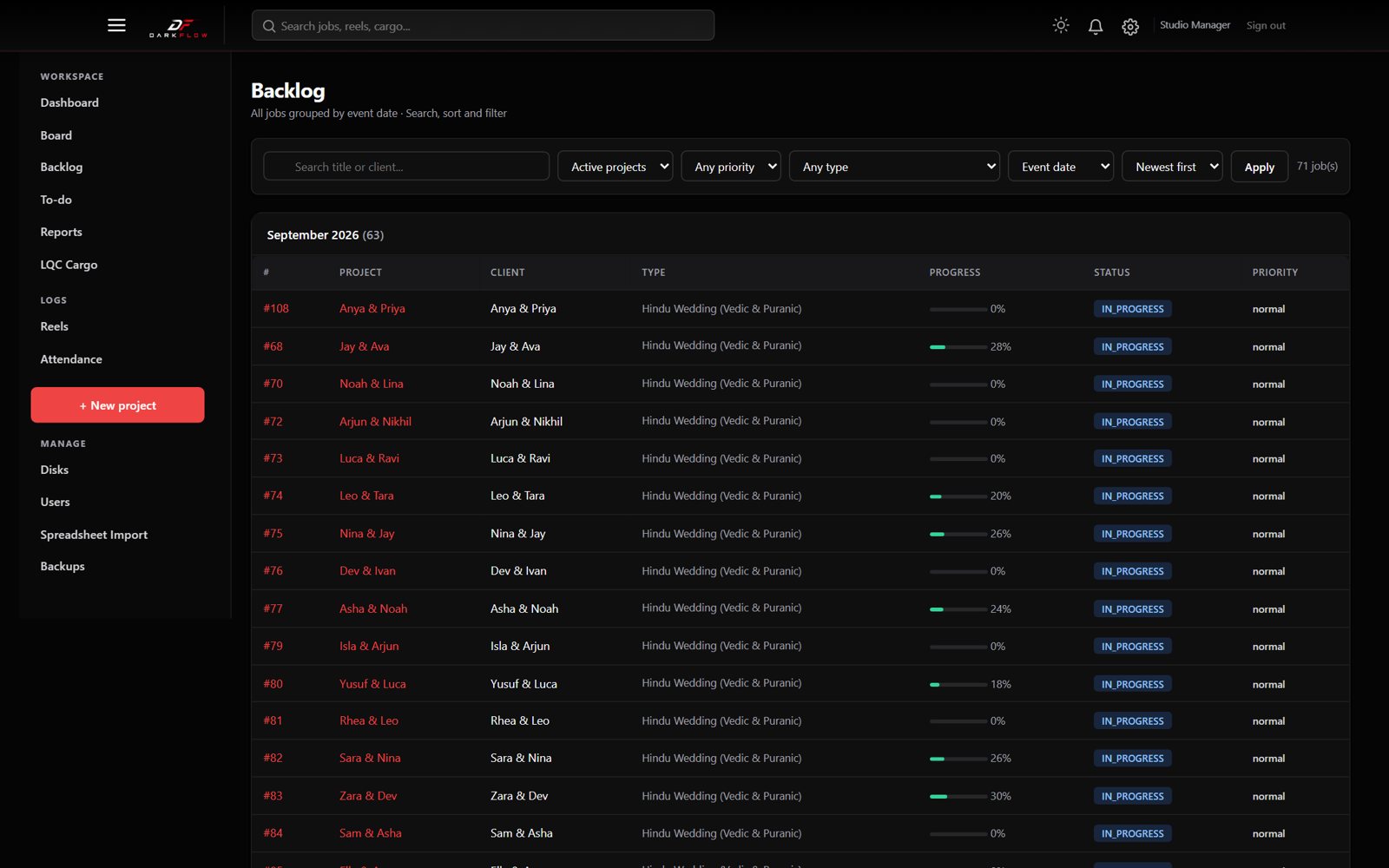
Task: Open project link Anya & Priya
Action: click(x=372, y=308)
